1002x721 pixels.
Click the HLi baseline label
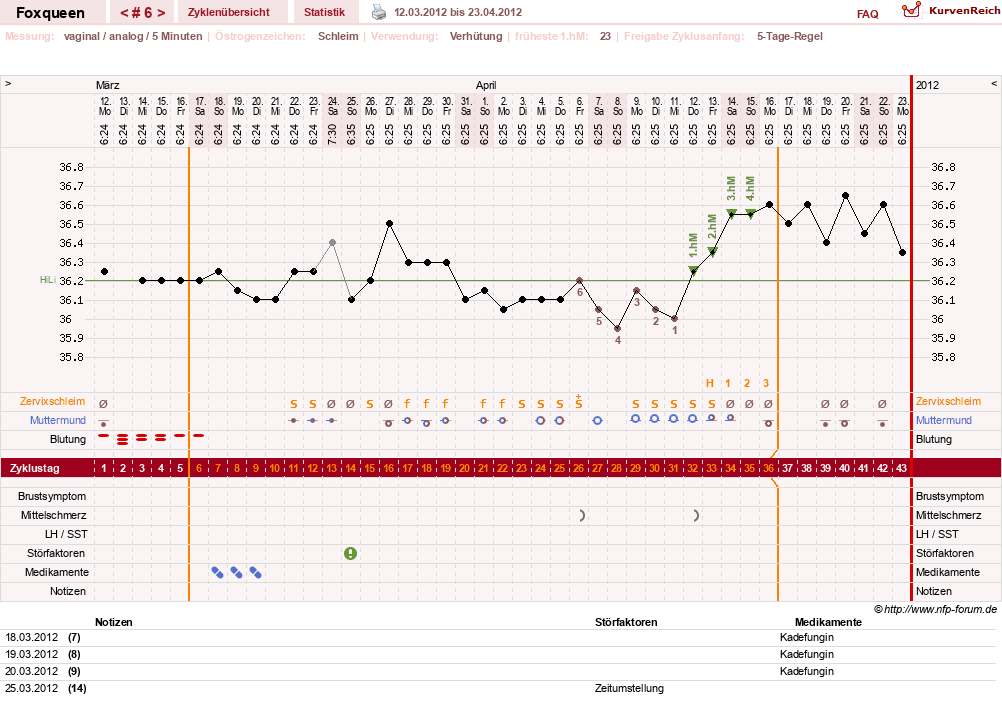pyautogui.click(x=48, y=280)
